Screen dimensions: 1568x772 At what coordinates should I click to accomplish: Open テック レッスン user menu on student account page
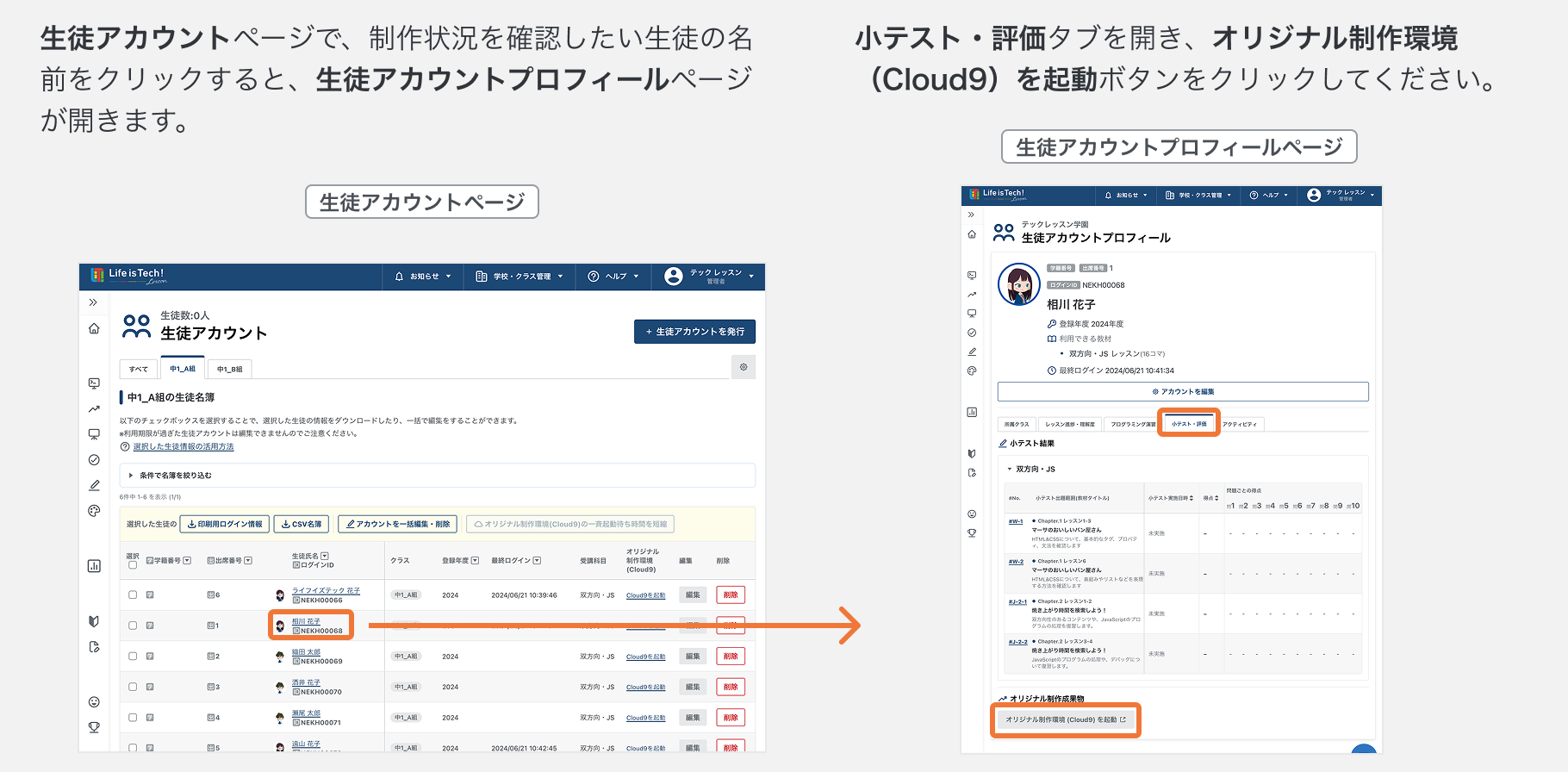(709, 276)
